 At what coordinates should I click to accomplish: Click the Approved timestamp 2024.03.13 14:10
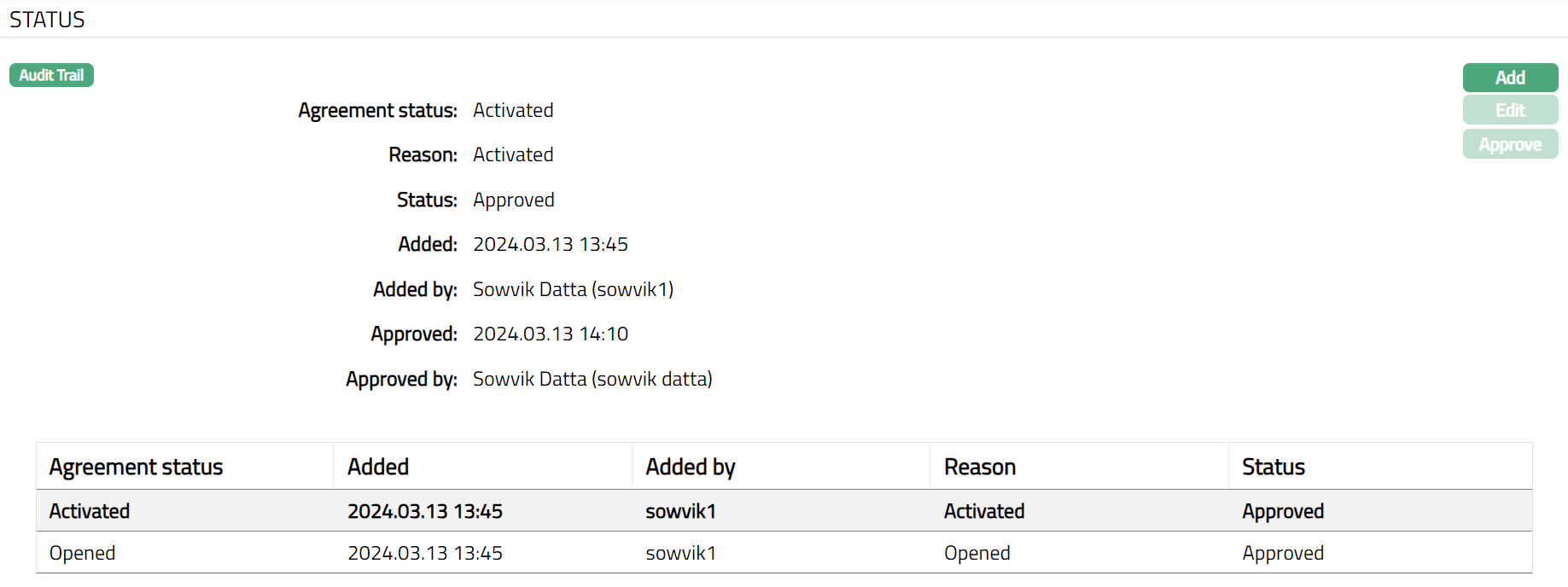click(551, 334)
